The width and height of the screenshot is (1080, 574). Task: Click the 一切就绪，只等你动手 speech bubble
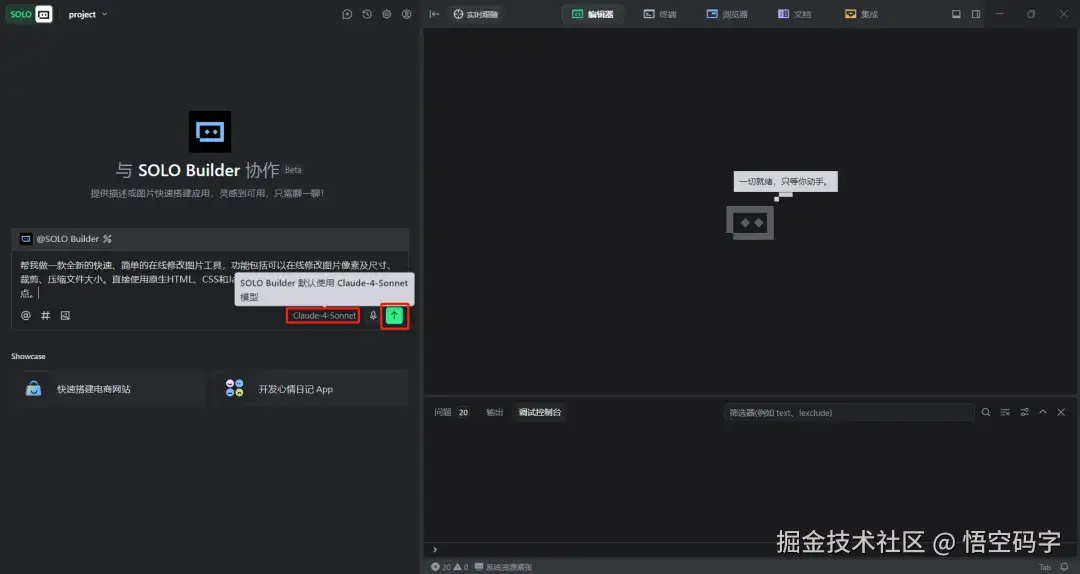[785, 181]
